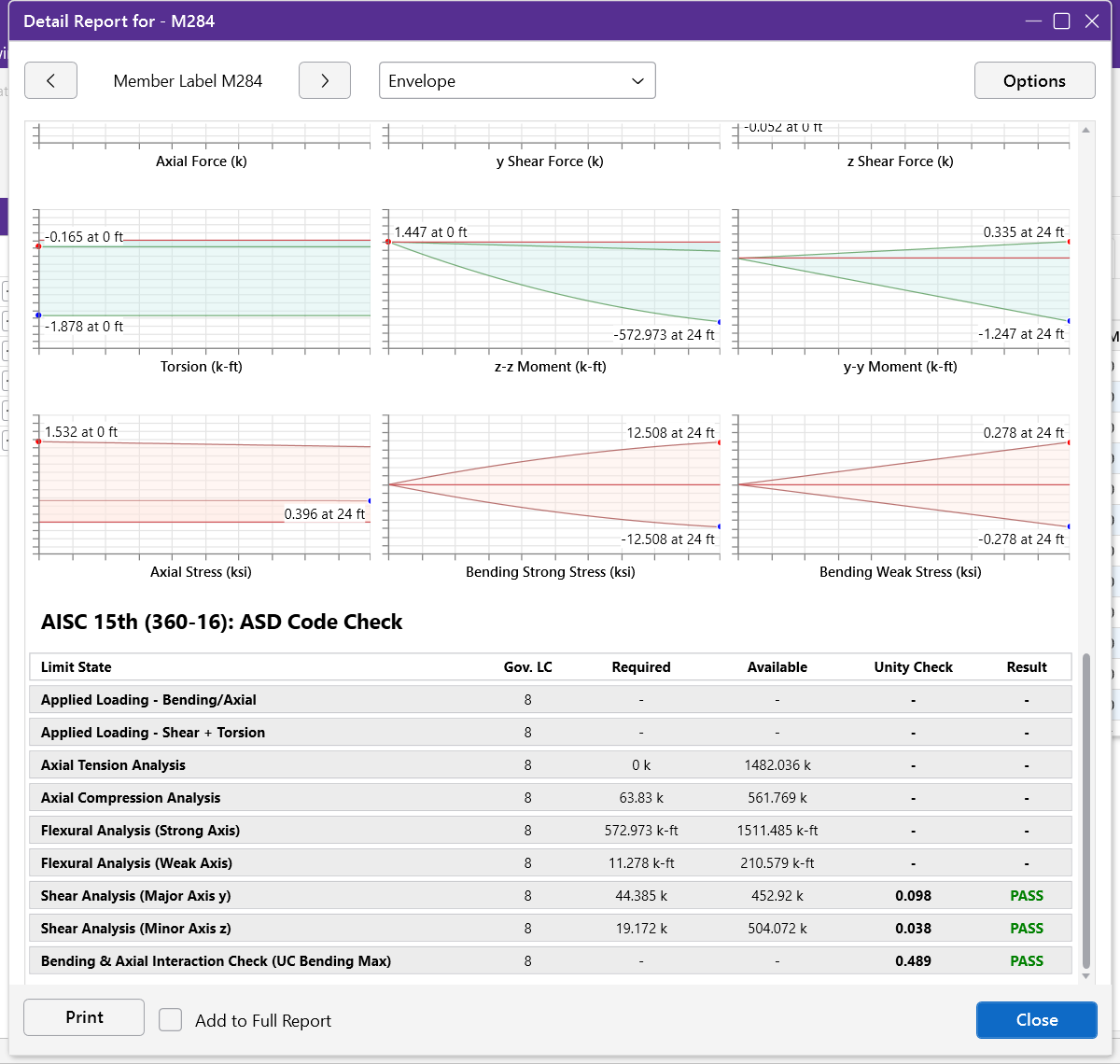
Task: Minimize the Detail Report window
Action: pyautogui.click(x=1032, y=21)
